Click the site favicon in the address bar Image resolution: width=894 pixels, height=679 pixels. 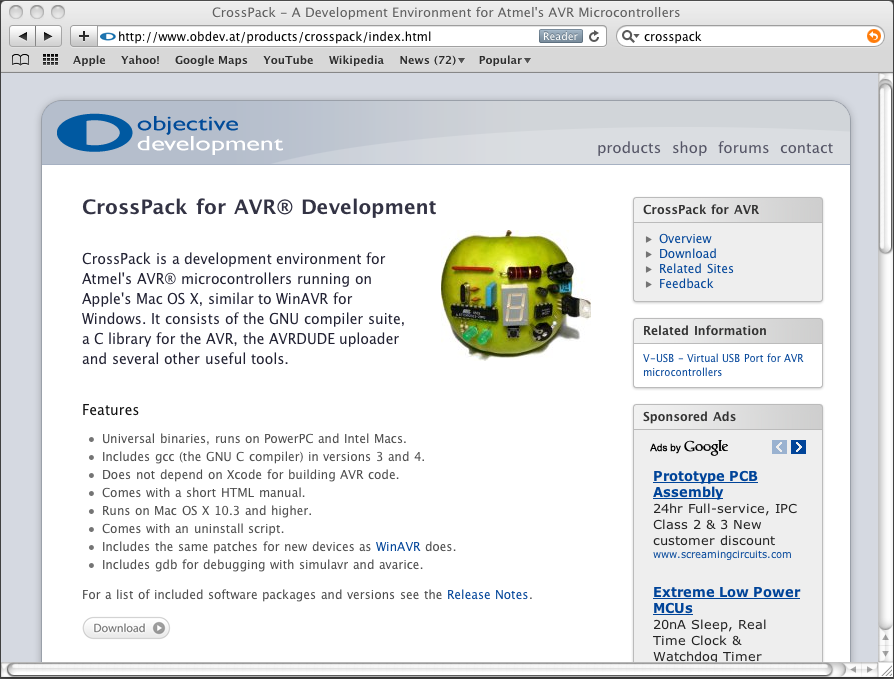click(107, 36)
